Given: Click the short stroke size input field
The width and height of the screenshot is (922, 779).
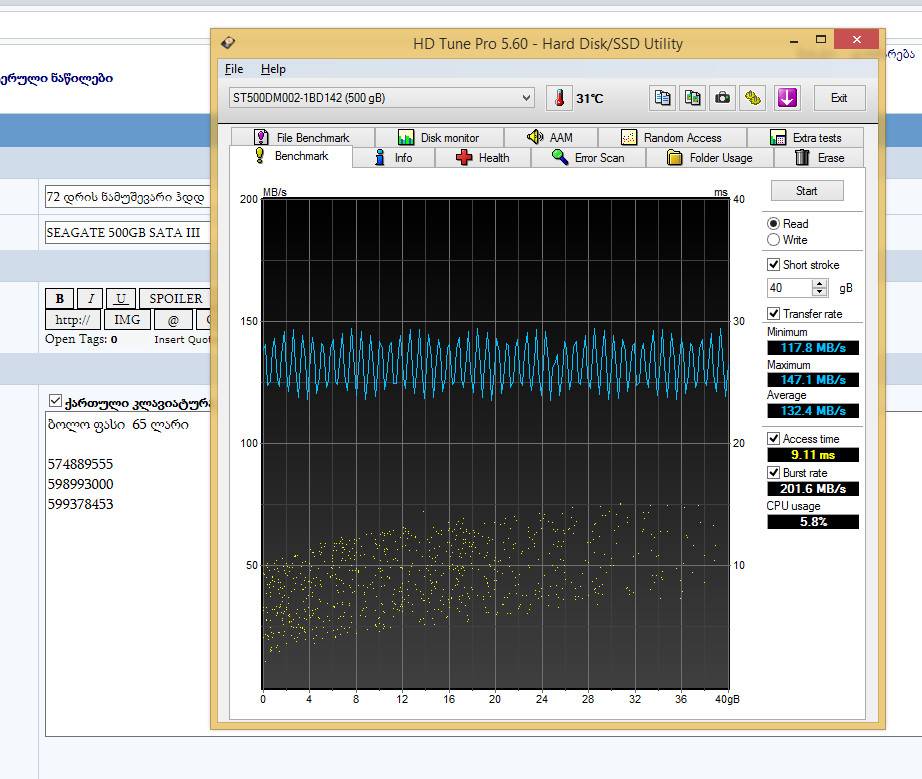Looking at the screenshot, I should point(789,287).
